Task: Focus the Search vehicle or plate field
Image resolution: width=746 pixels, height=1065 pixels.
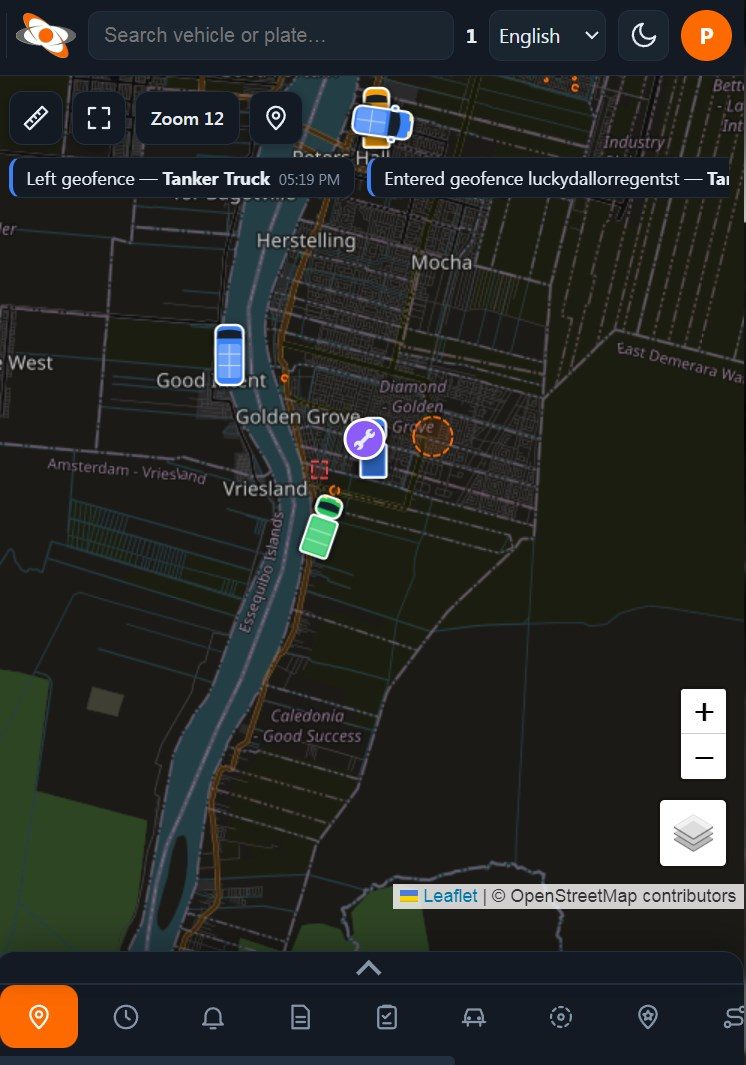Action: coord(270,35)
